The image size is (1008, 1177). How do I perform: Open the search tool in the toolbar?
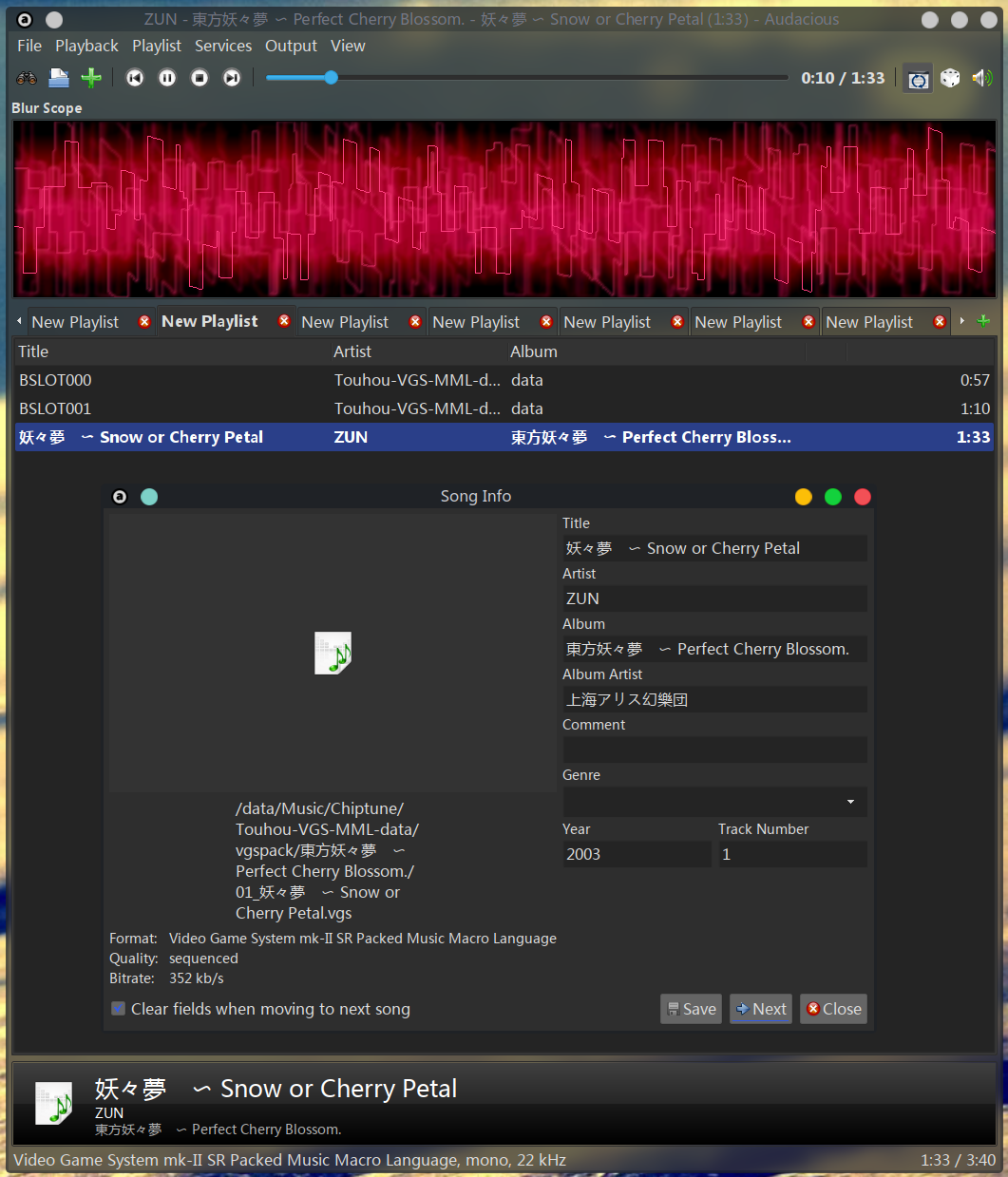click(x=27, y=78)
